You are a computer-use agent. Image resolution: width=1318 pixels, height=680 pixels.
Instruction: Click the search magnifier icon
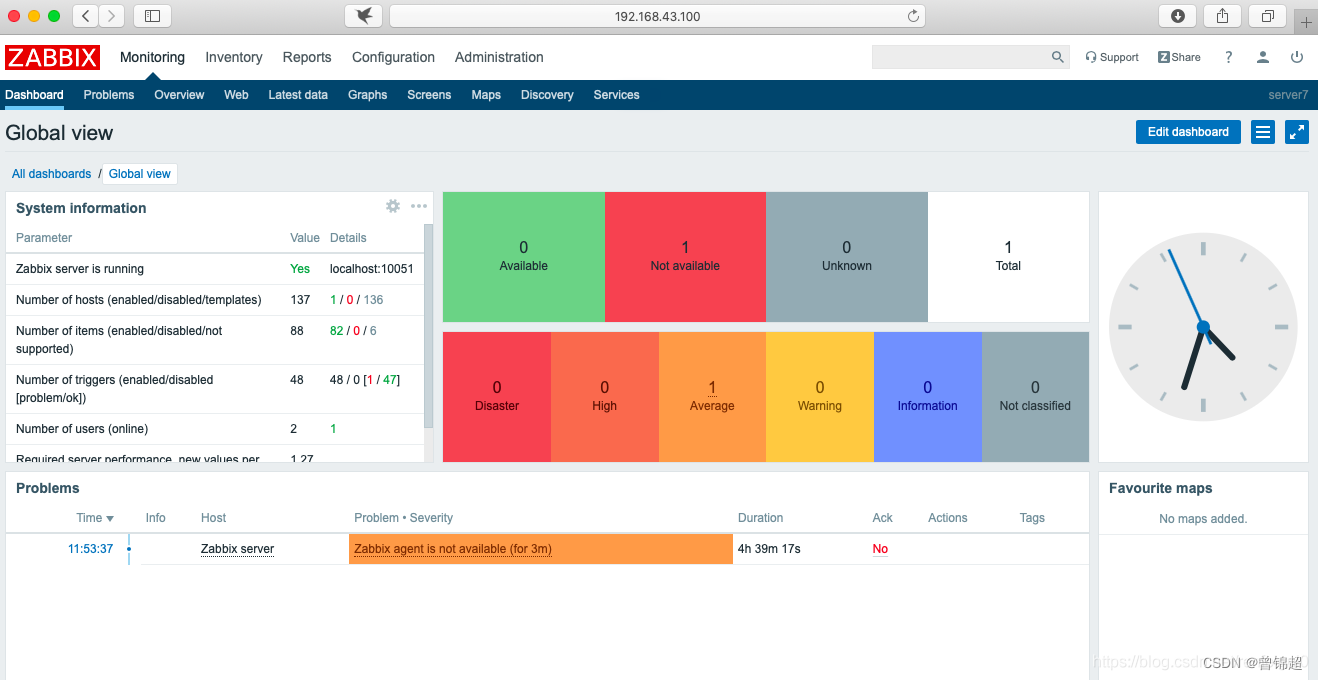(1058, 57)
